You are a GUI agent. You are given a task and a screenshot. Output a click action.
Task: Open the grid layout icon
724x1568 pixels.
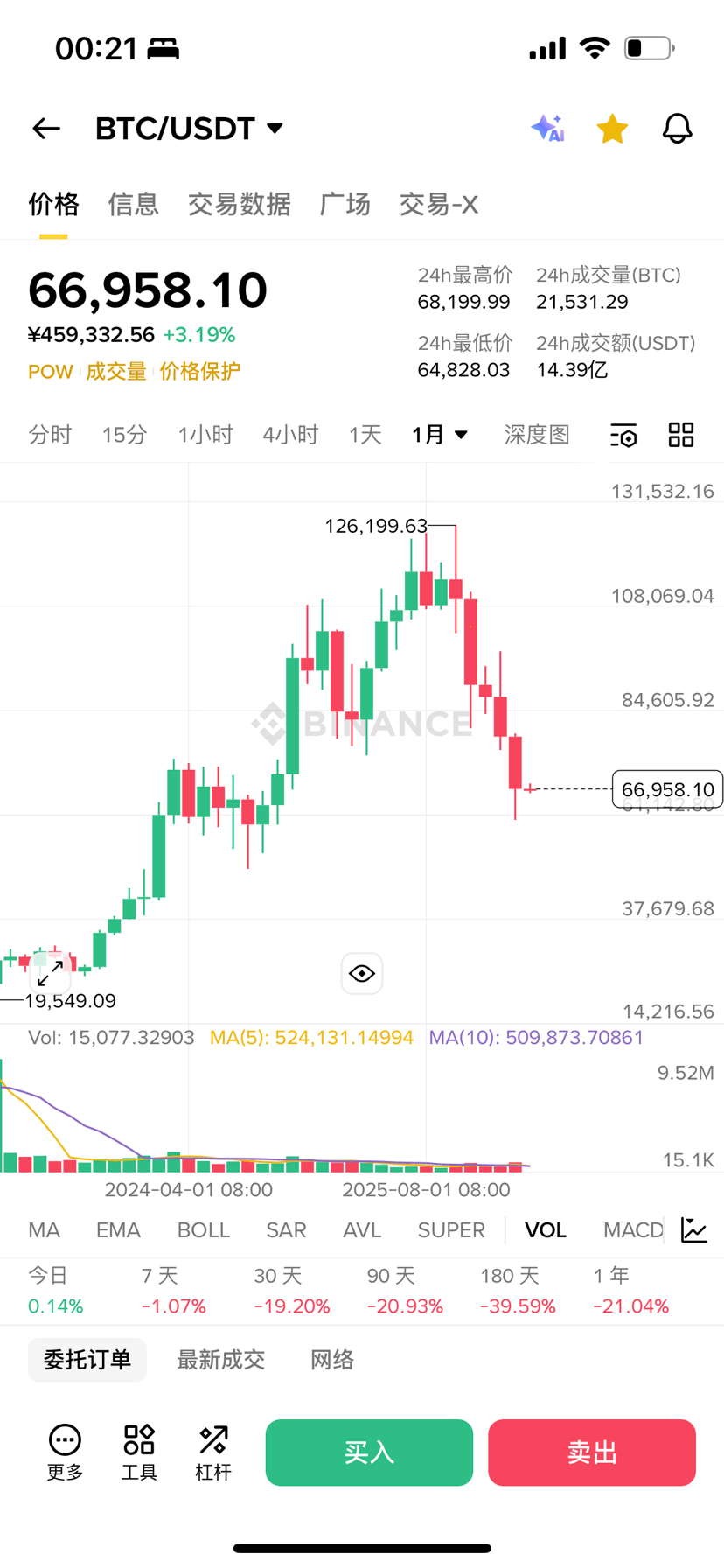tap(681, 435)
